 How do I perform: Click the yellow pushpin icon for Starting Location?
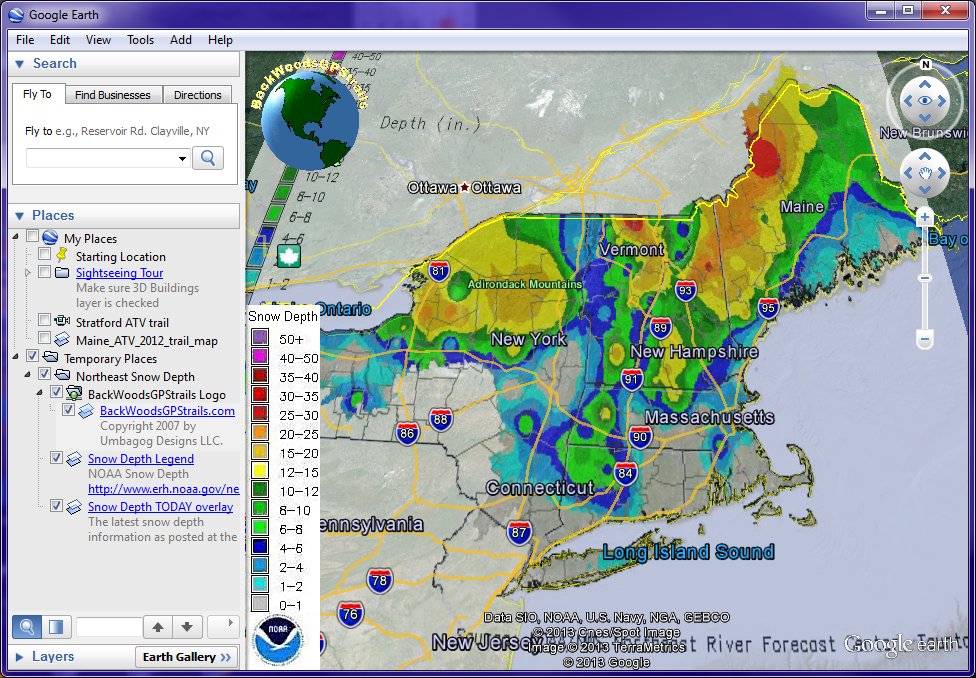point(62,255)
